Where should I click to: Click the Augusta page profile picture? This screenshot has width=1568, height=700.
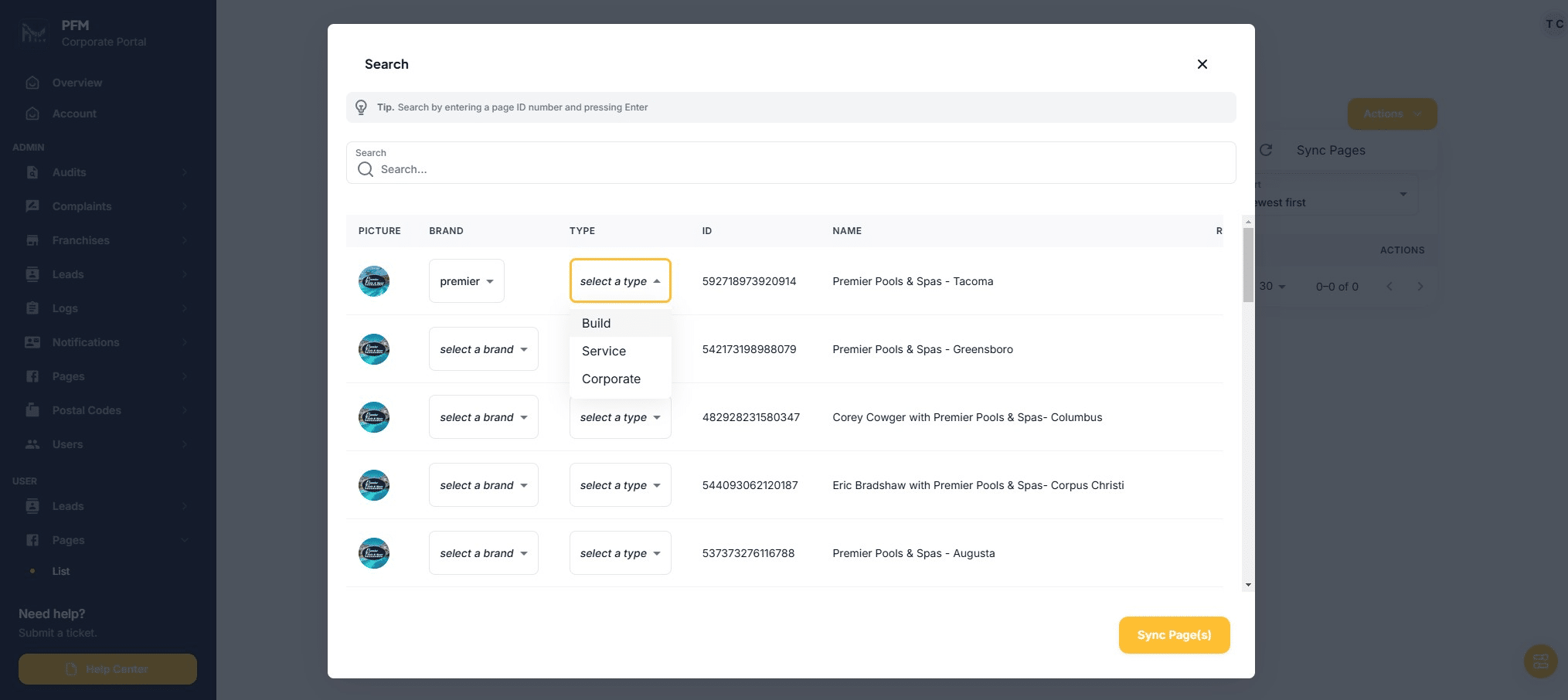[374, 553]
